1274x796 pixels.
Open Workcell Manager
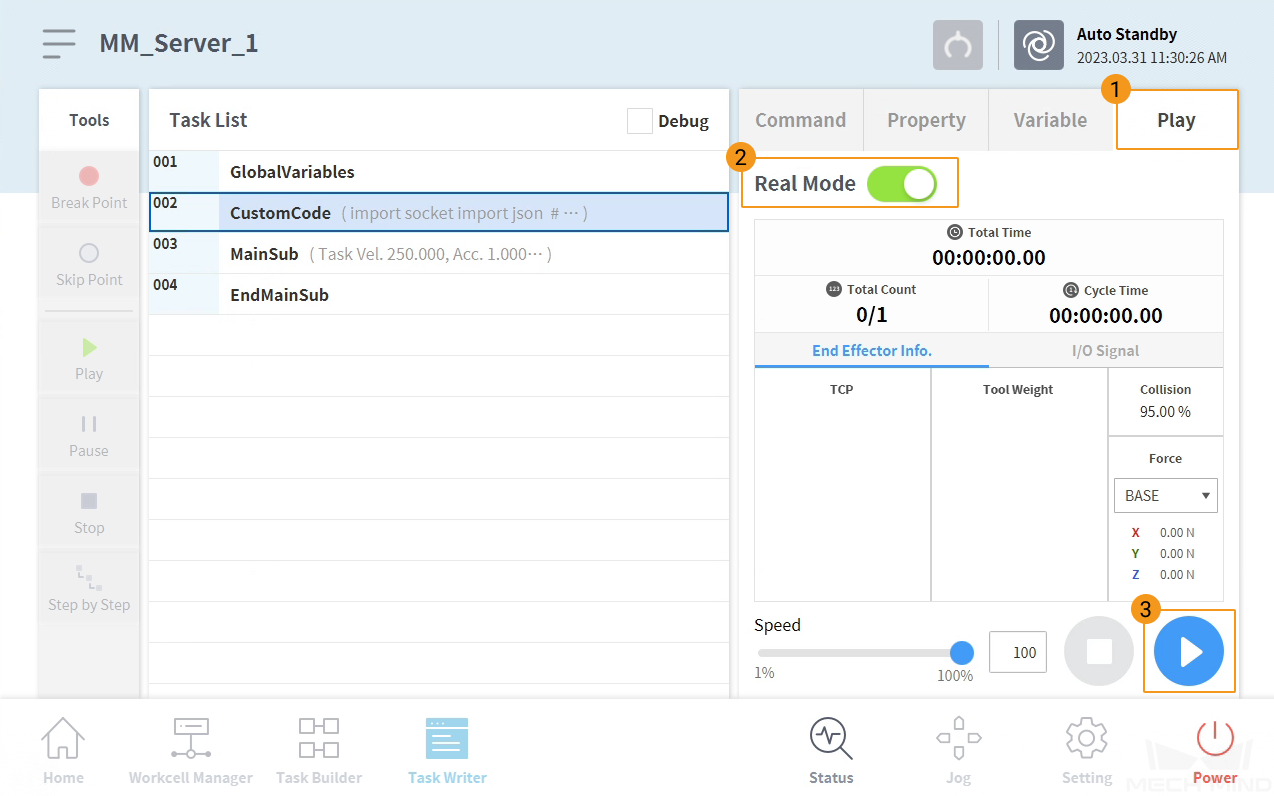pos(191,751)
